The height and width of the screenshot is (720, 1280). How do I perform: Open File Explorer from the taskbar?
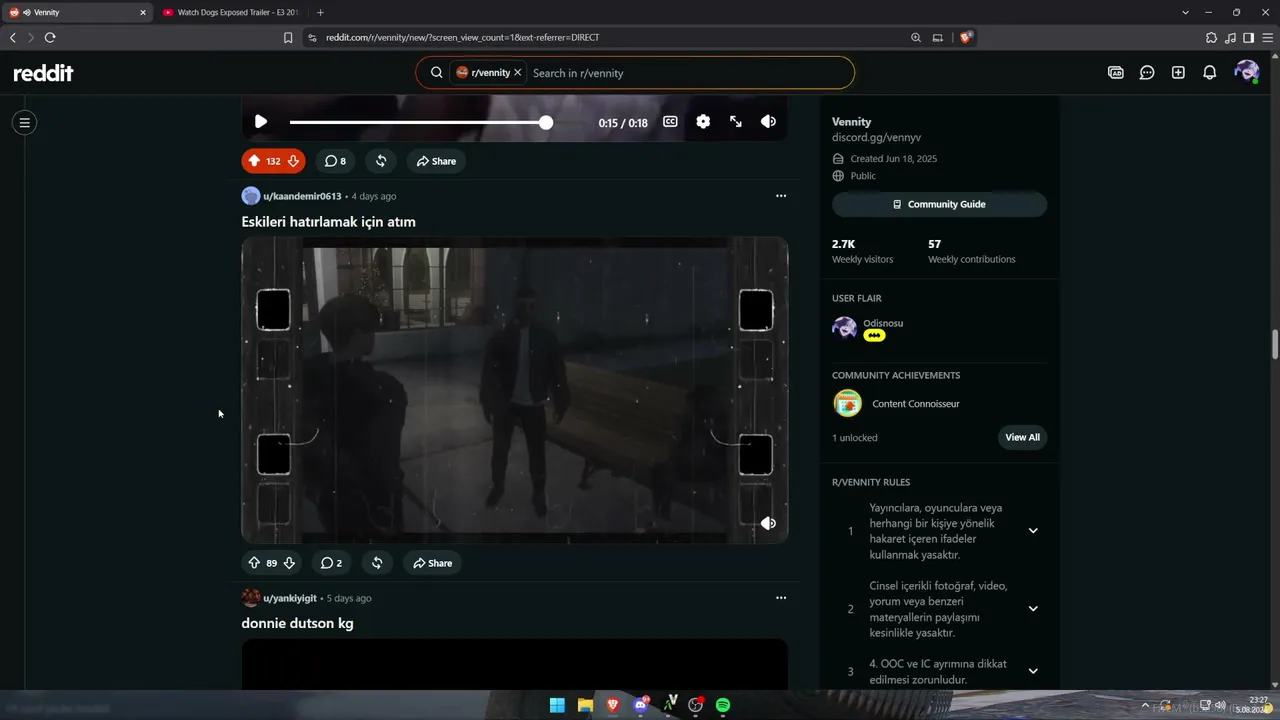(x=585, y=705)
